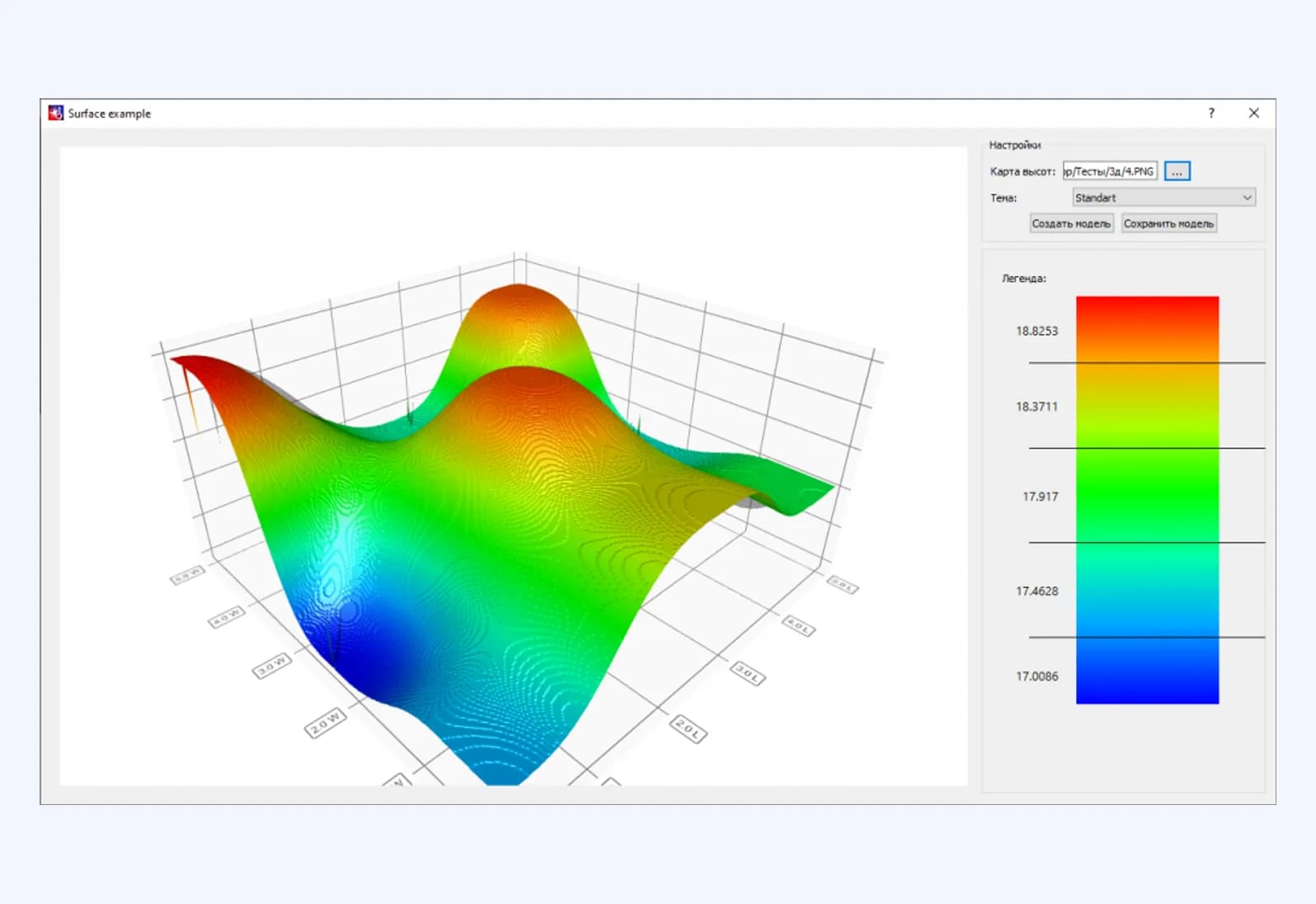Click the legend value 17.0086
Screen dimensions: 1316x904
(1036, 676)
